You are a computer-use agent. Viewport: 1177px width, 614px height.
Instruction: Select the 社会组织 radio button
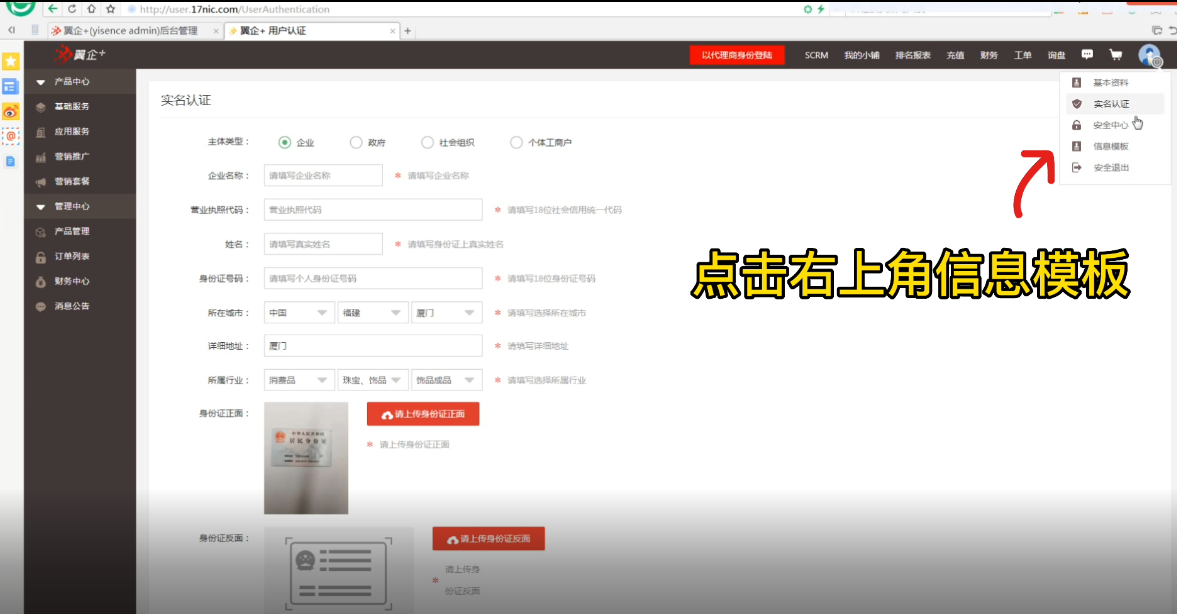[427, 142]
